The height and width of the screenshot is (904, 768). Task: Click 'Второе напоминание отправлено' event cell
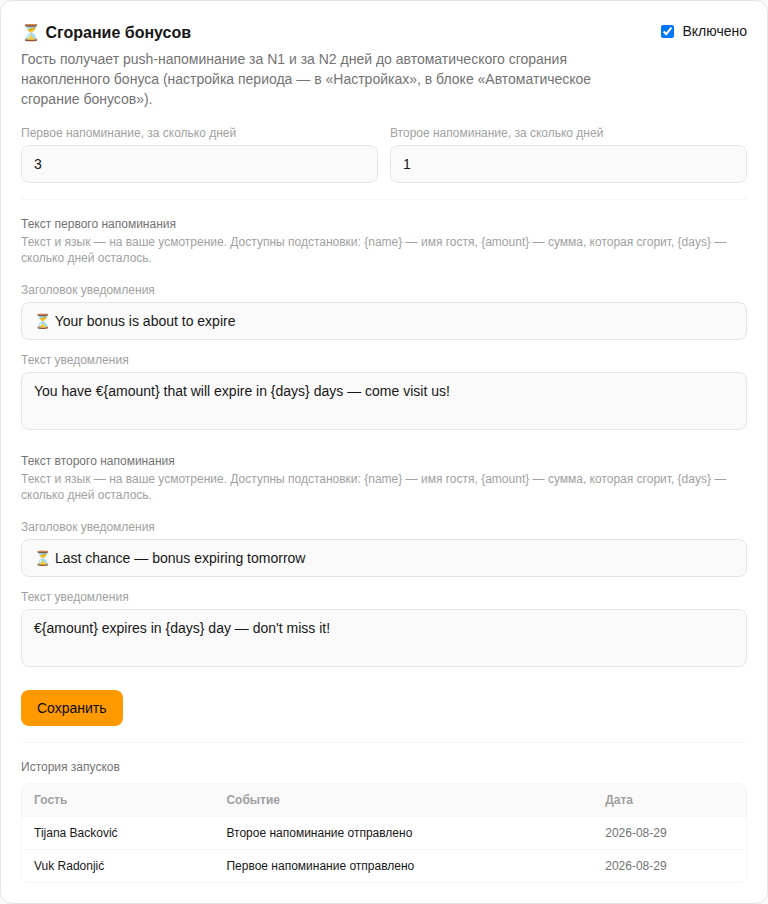click(x=319, y=833)
